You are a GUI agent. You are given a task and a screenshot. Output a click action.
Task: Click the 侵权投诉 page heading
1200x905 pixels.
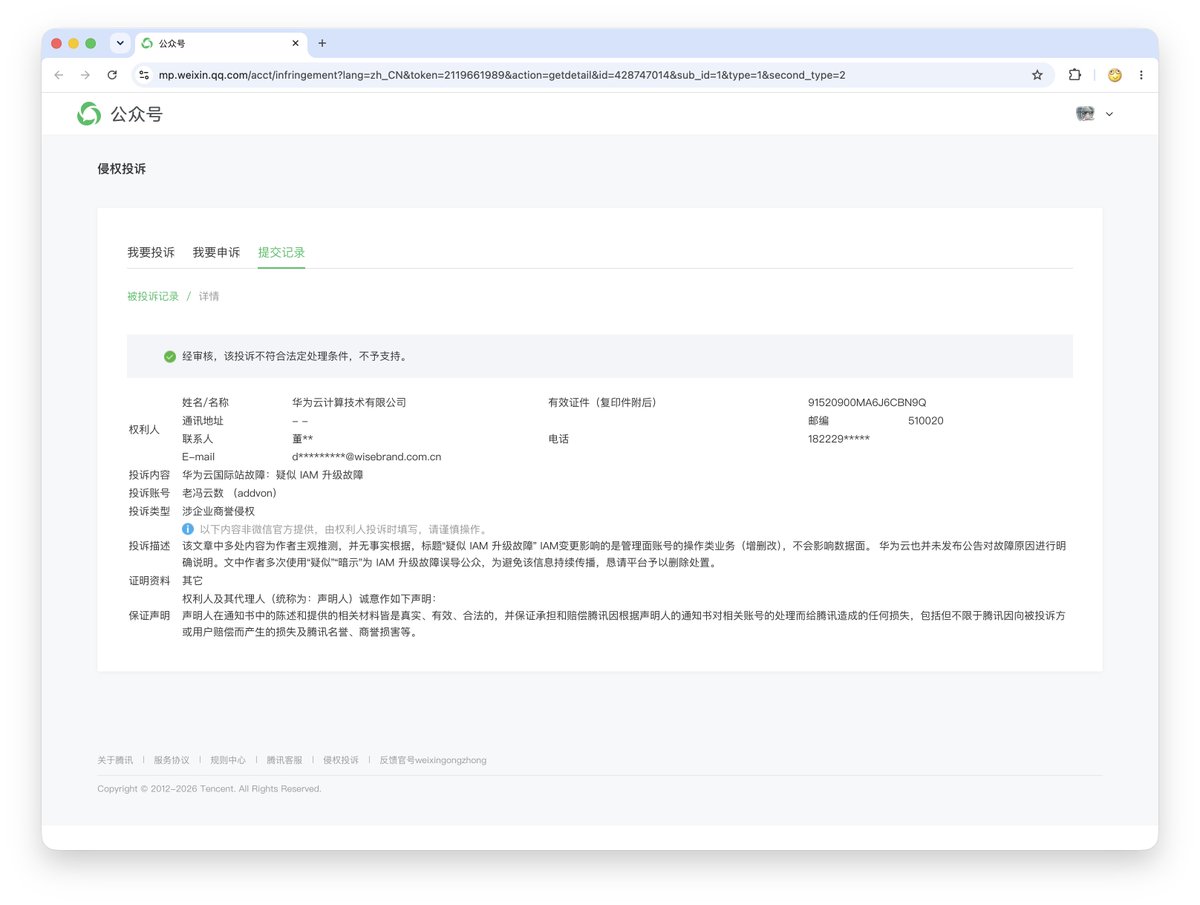[122, 169]
